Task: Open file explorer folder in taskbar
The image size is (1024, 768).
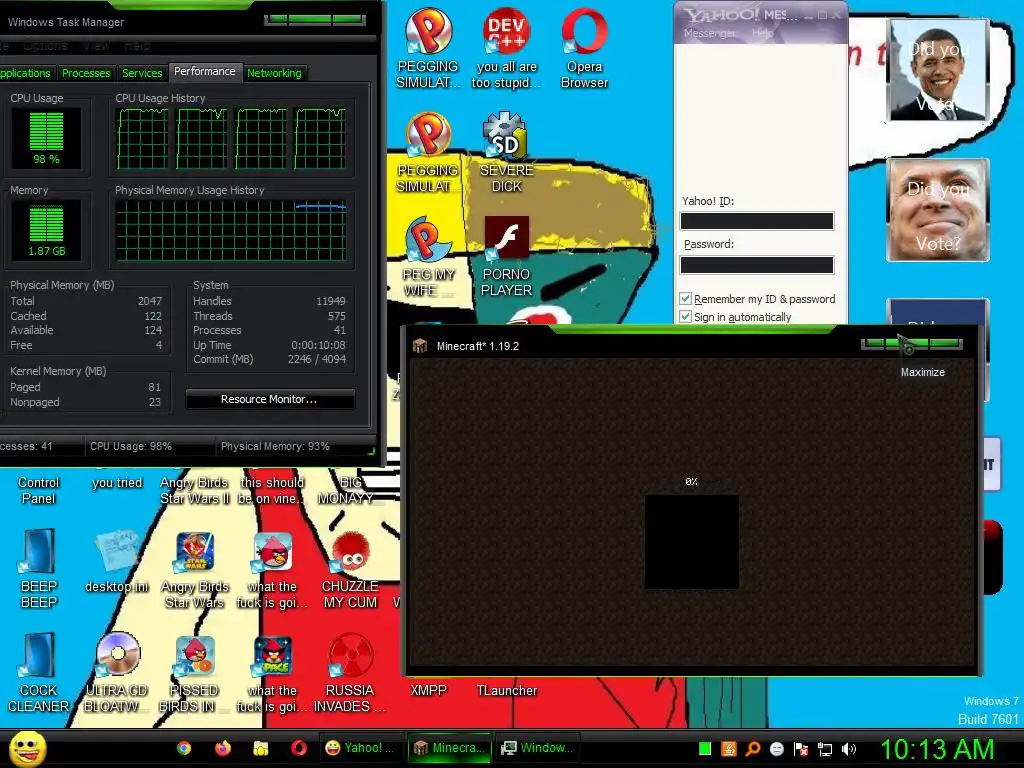Action: coord(261,748)
